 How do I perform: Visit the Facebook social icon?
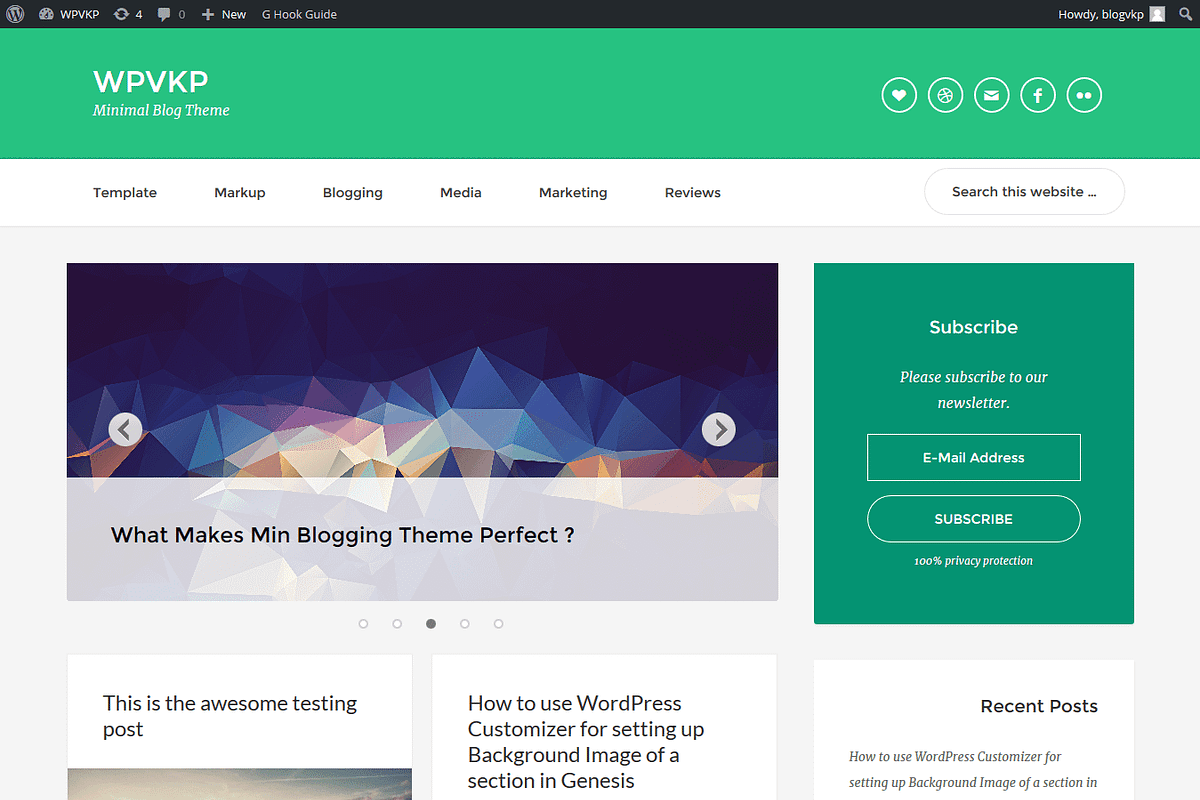click(1038, 95)
